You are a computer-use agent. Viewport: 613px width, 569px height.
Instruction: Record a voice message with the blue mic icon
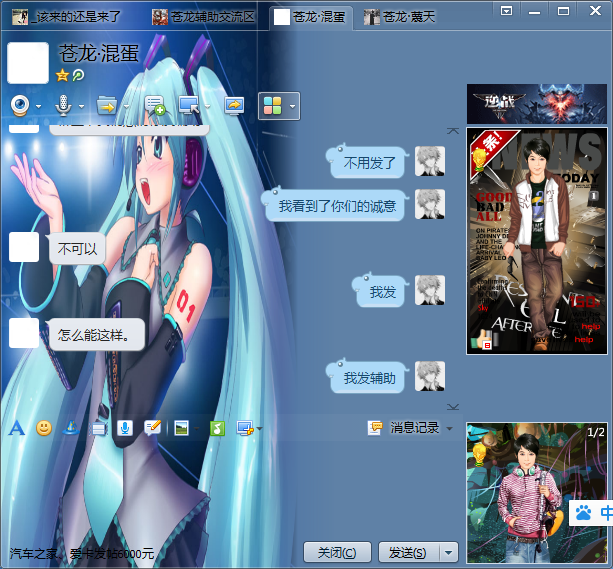[125, 428]
